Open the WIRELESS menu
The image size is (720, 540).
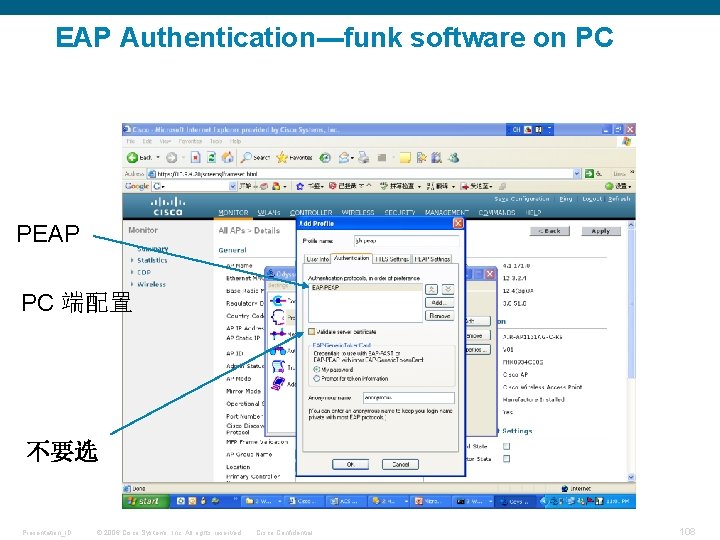[x=358, y=213]
